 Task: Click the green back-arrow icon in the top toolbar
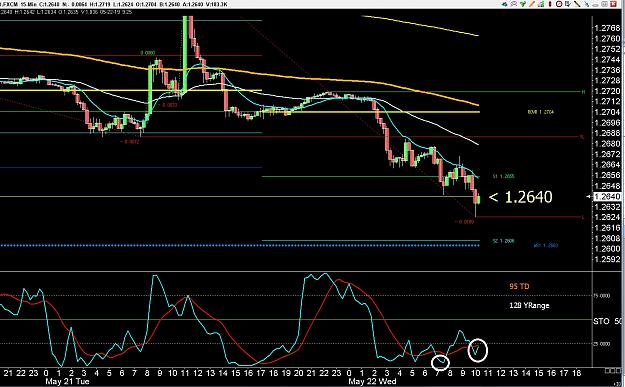point(505,4)
